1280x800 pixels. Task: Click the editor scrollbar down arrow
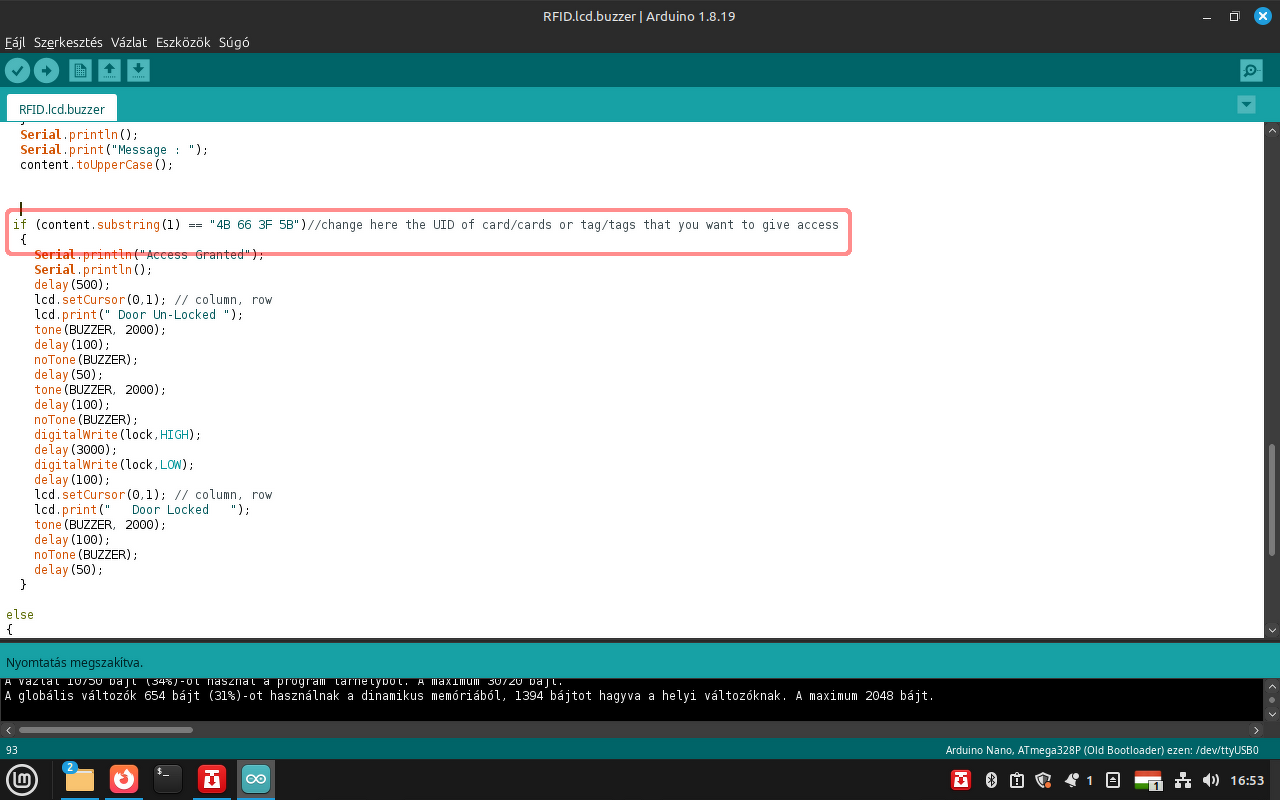tap(1272, 631)
